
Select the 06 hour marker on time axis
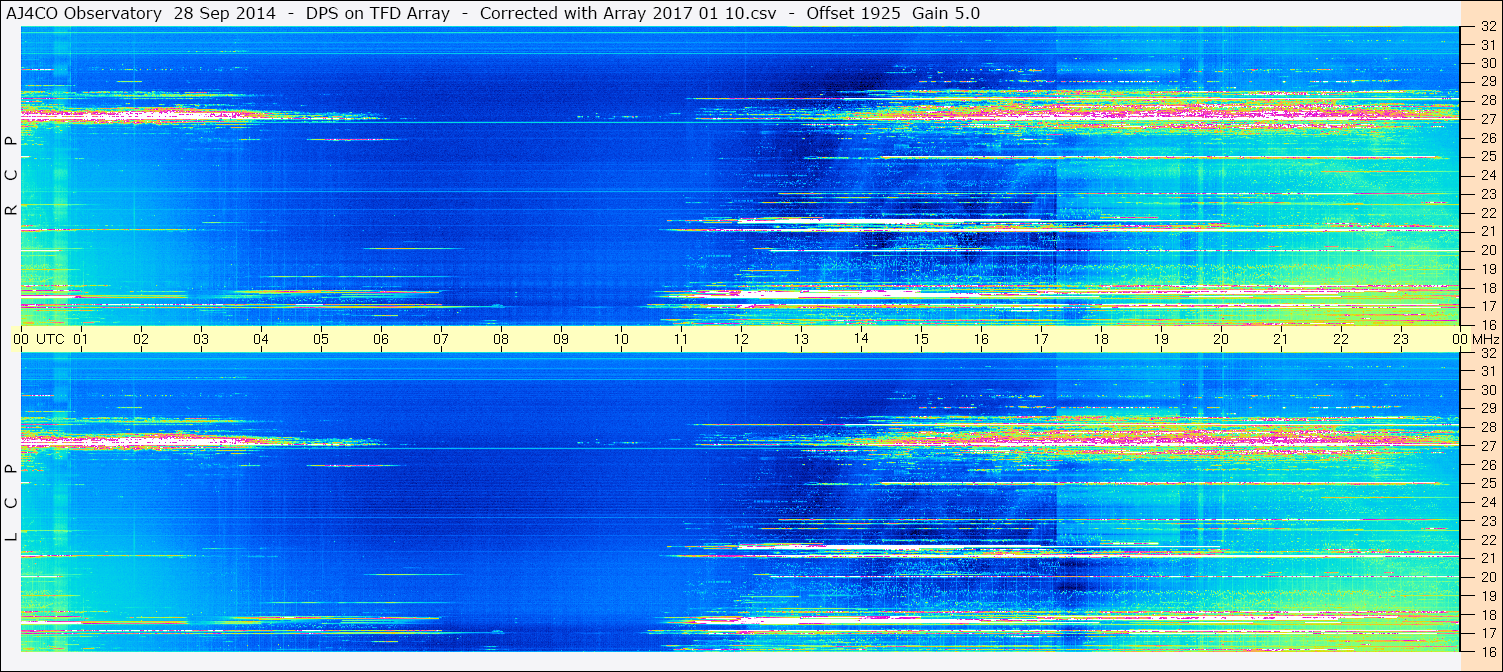[381, 339]
